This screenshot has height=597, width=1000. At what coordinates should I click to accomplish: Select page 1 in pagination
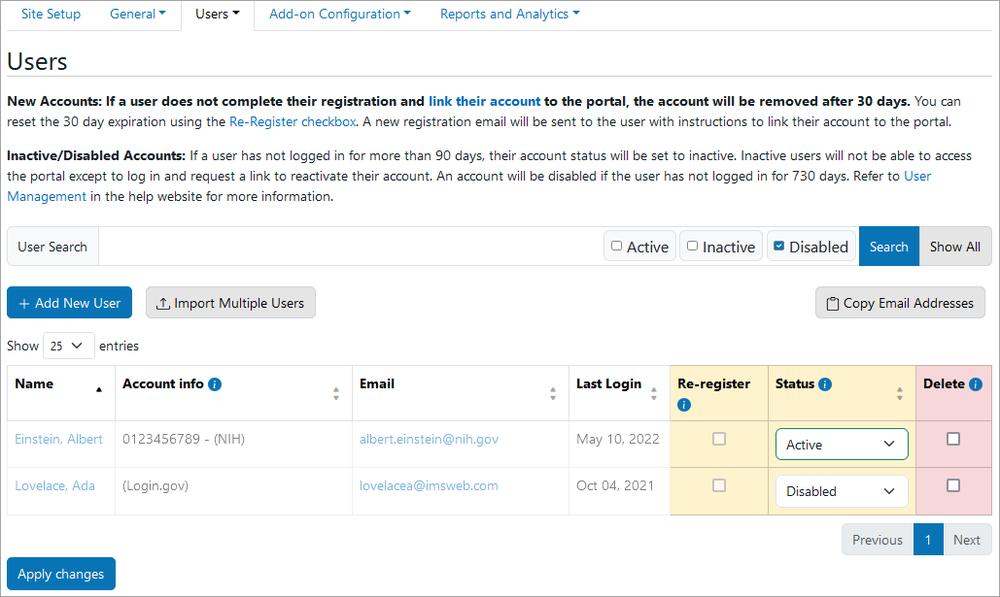[928, 540]
